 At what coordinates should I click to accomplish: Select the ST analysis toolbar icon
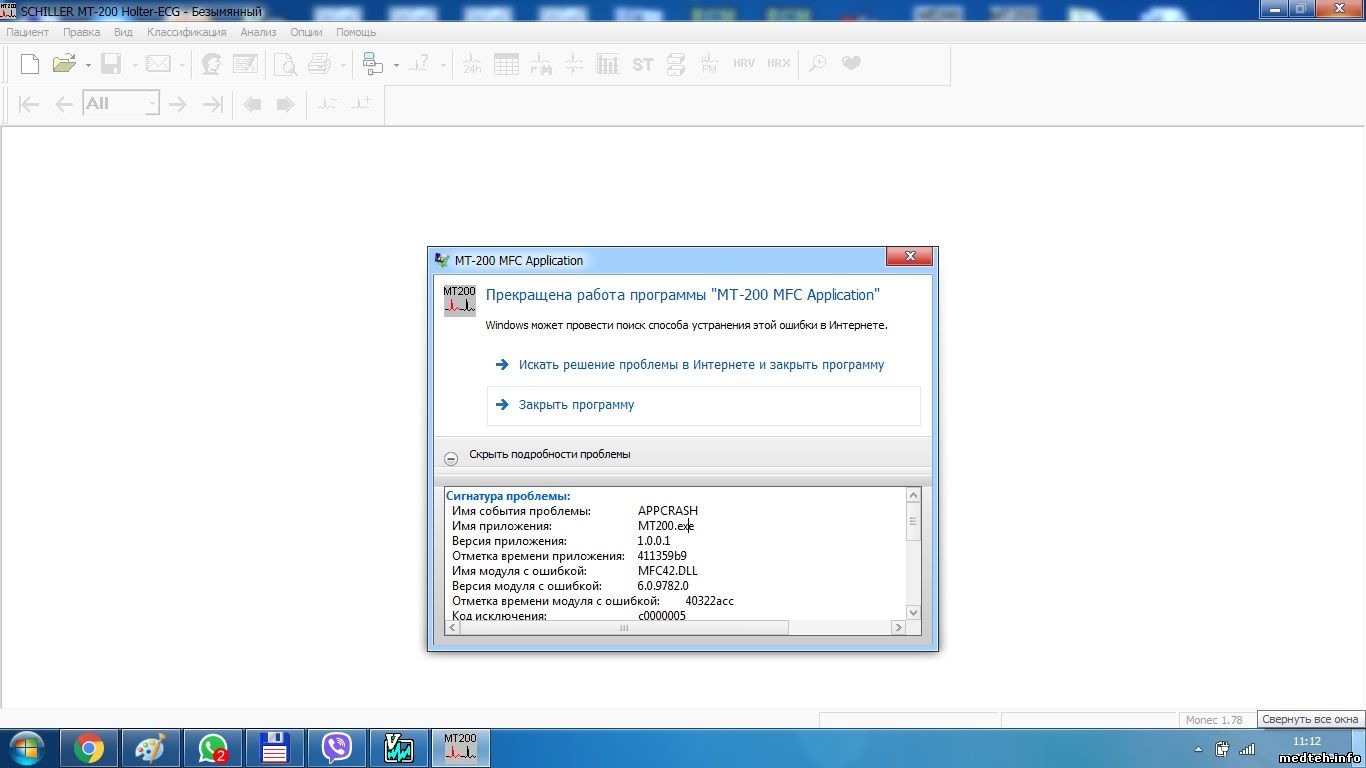(643, 64)
